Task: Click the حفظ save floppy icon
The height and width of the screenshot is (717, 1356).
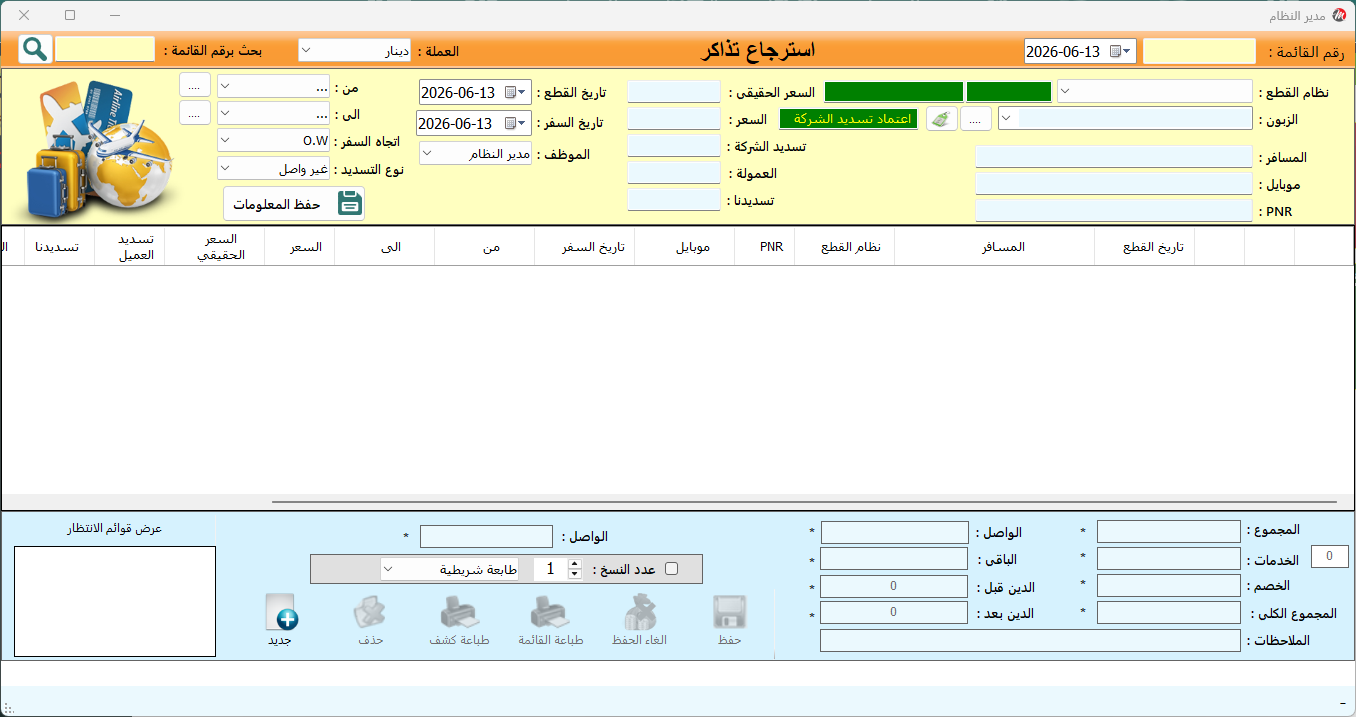Action: (x=729, y=612)
